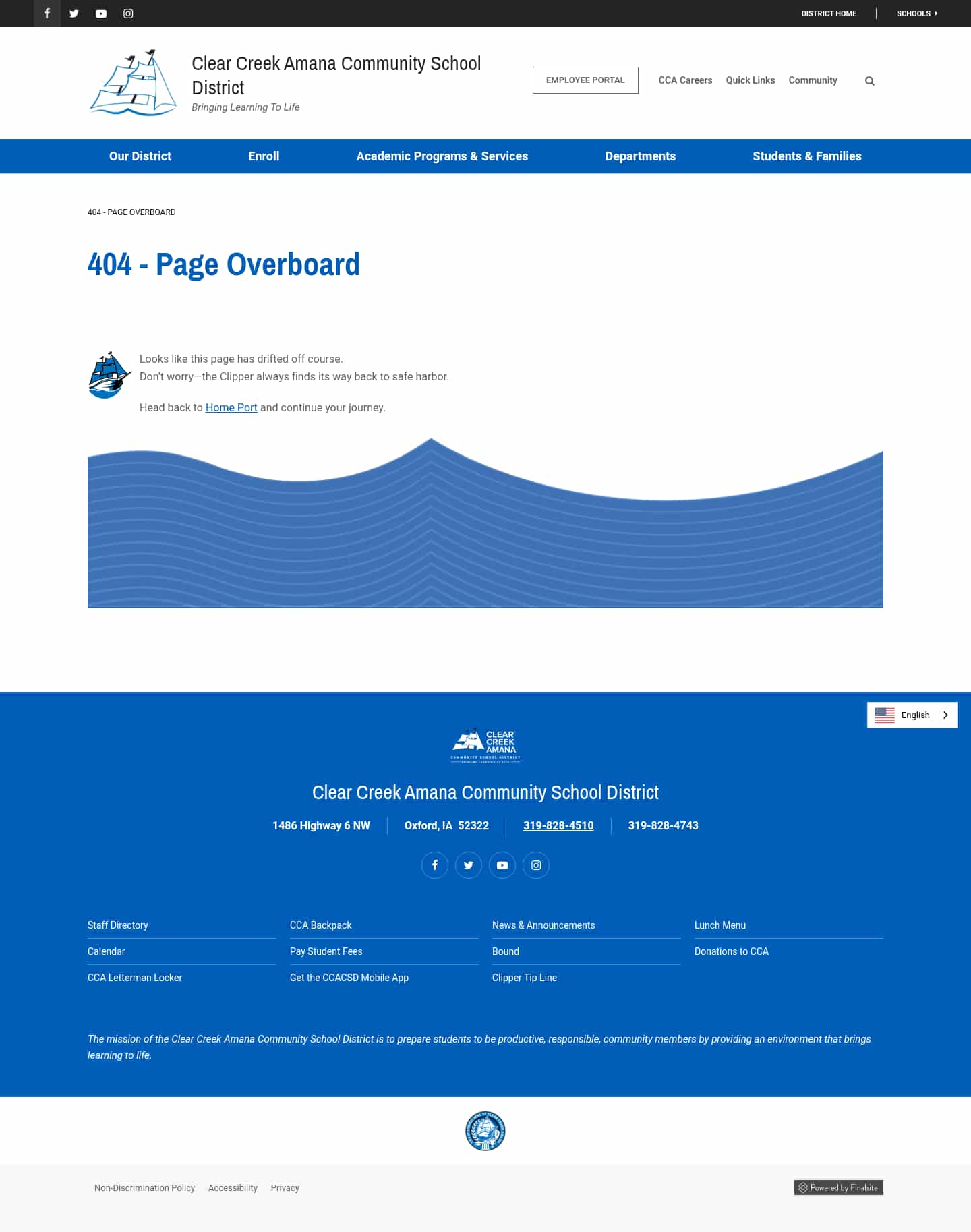Screen dimensions: 971x1232
Task: Call 319-828-4510 phone link
Action: (558, 825)
